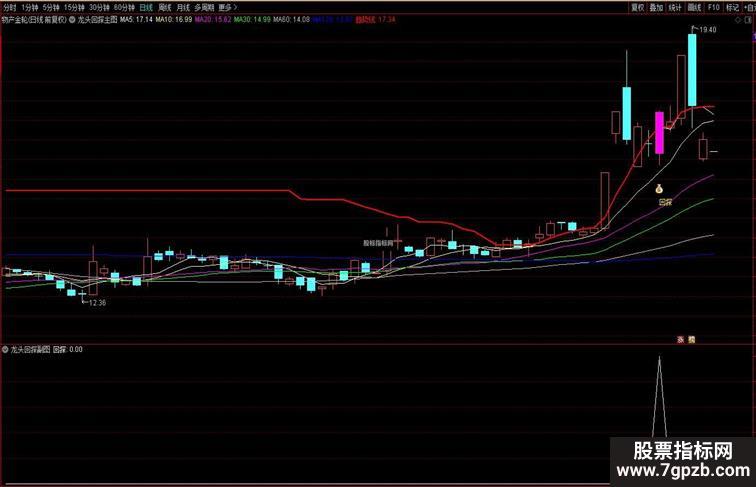
Task: Open the 多周期 multi-period view
Action: tap(204, 8)
